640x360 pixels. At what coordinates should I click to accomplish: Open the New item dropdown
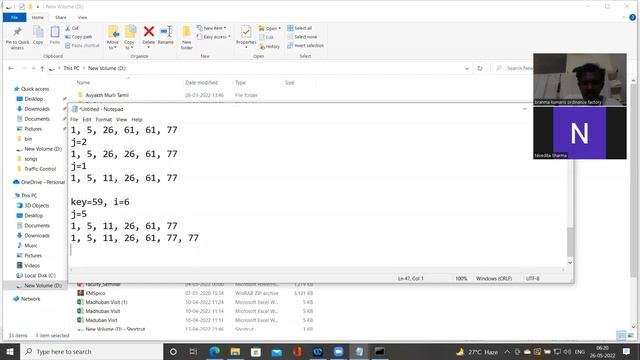[211, 28]
